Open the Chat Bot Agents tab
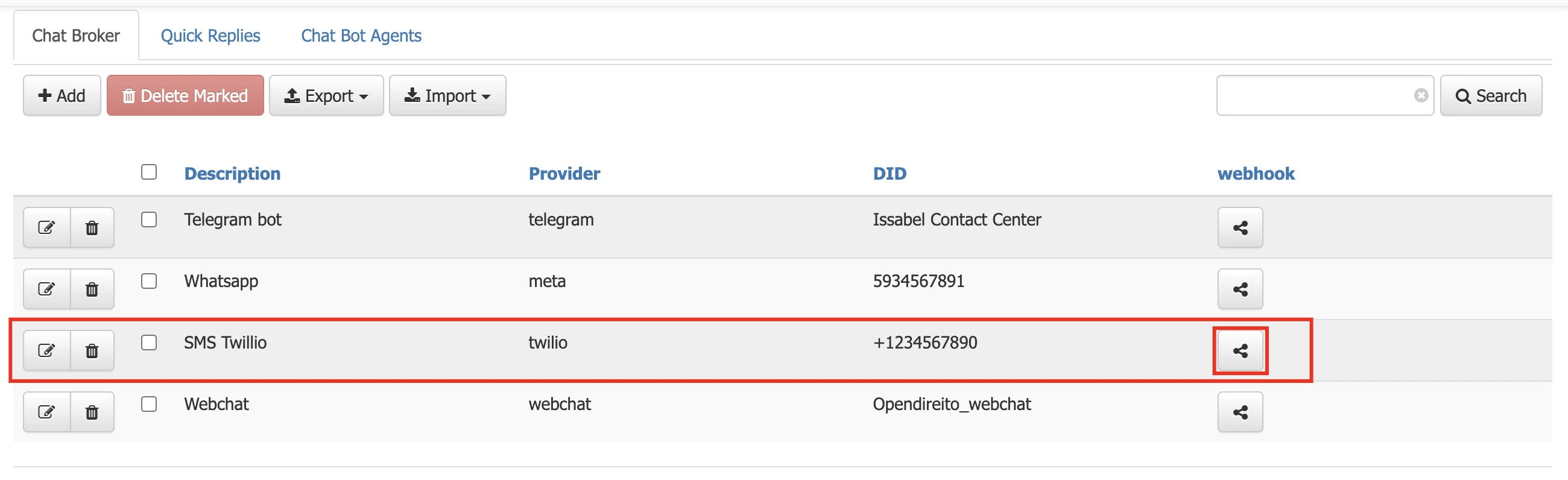 (x=361, y=36)
